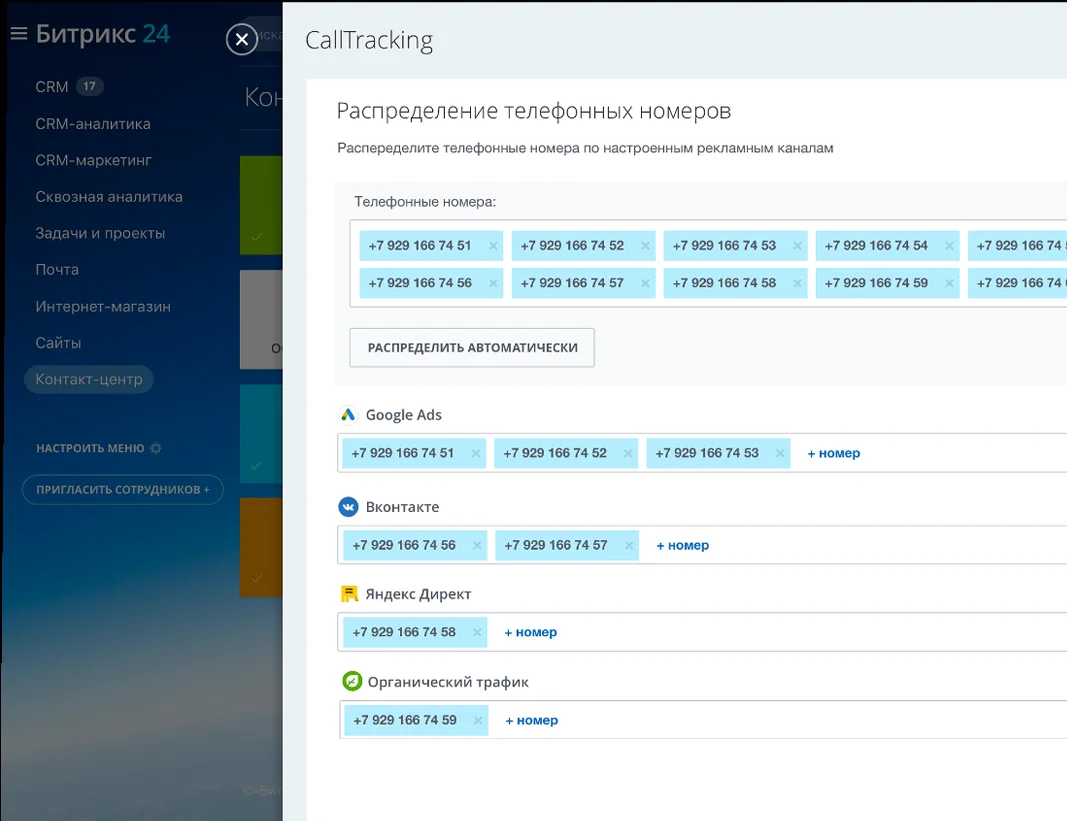Click Распределить автоматически button
The height and width of the screenshot is (821, 1067).
coord(472,348)
